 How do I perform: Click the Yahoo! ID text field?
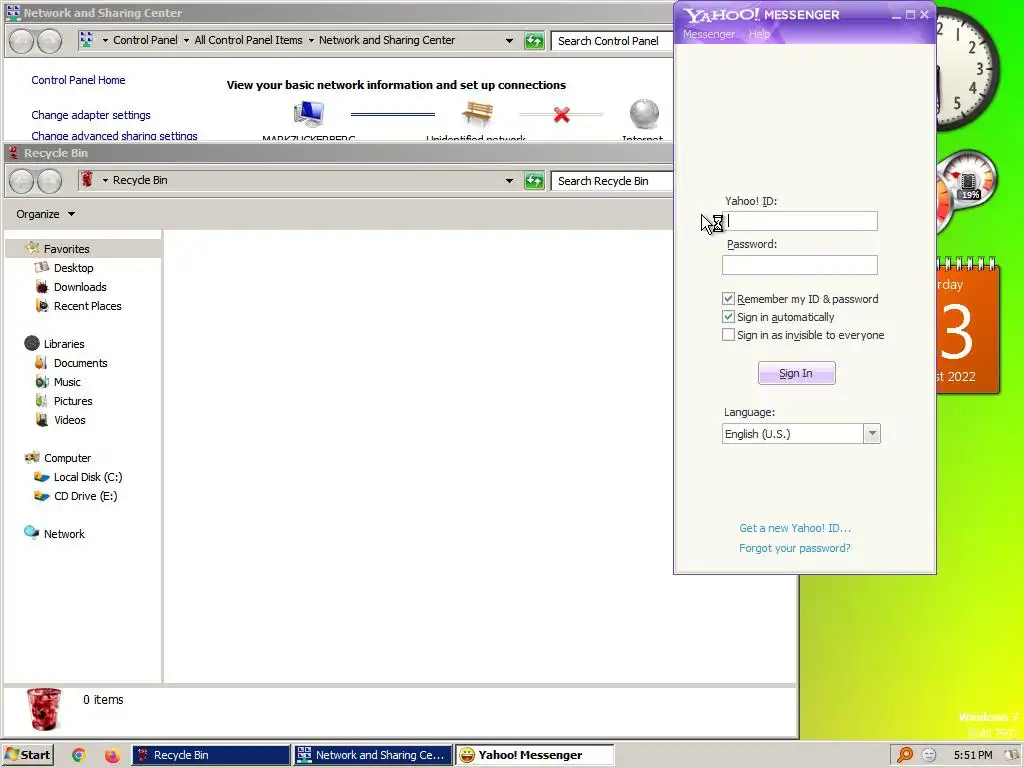(x=799, y=221)
